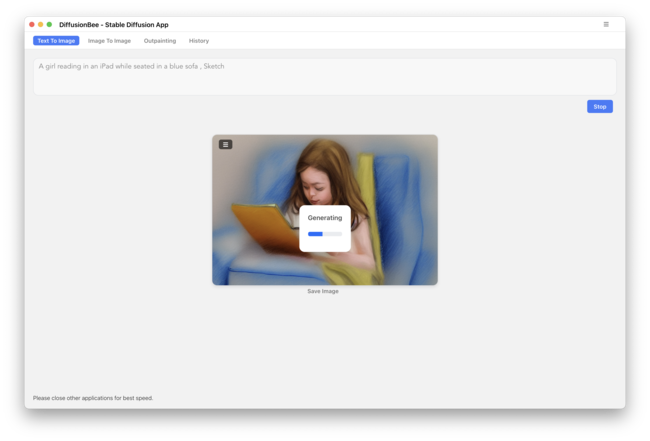Screen dimensions: 650x441
Task: Maximize the window with green button
Action: click(x=49, y=24)
